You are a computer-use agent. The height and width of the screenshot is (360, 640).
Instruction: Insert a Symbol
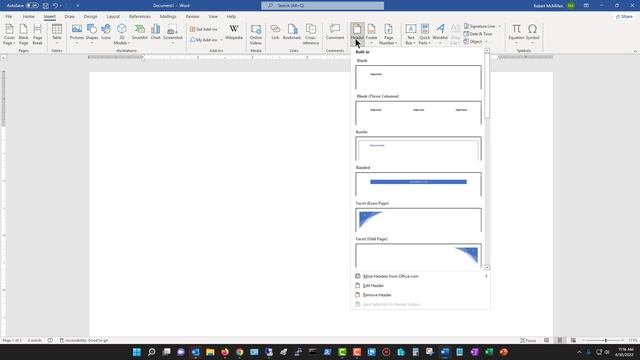click(532, 34)
